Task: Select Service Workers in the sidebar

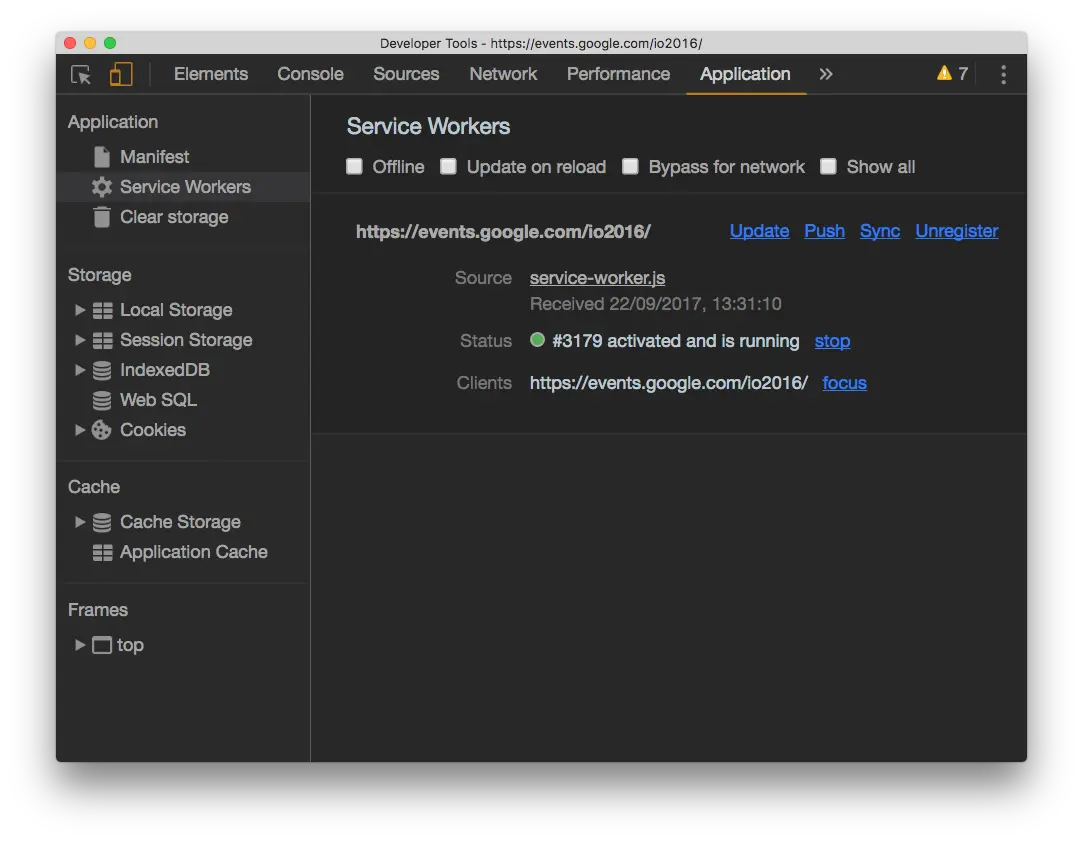Action: (x=183, y=187)
